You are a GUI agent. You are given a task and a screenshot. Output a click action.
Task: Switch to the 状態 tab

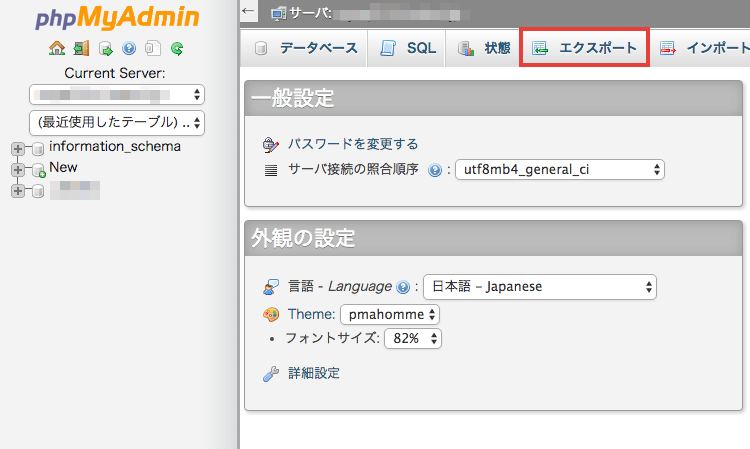pyautogui.click(x=483, y=48)
